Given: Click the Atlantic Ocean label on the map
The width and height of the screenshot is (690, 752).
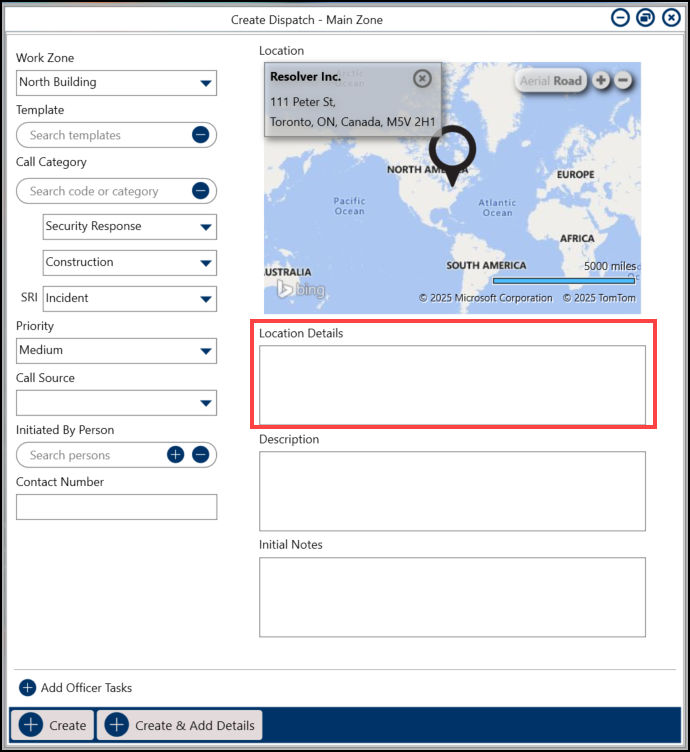Looking at the screenshot, I should coord(497,208).
